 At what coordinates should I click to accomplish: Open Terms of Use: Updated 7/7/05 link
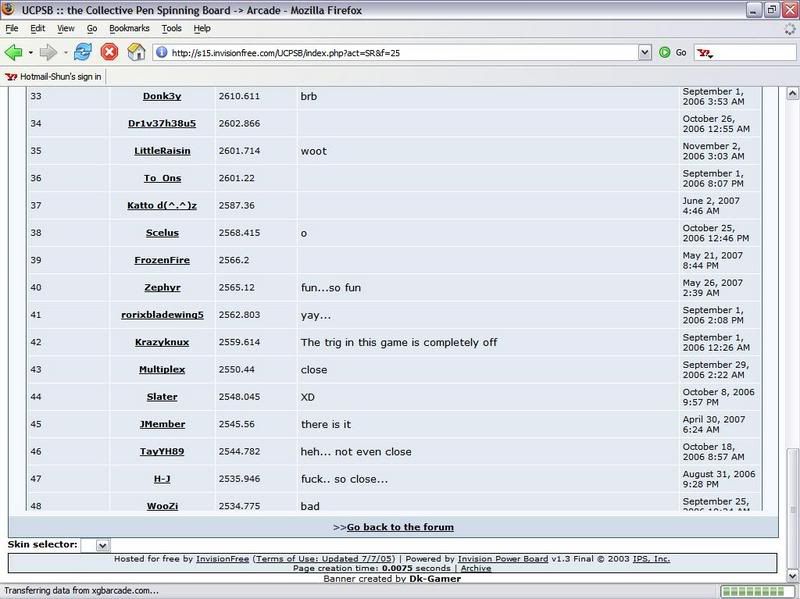324,559
